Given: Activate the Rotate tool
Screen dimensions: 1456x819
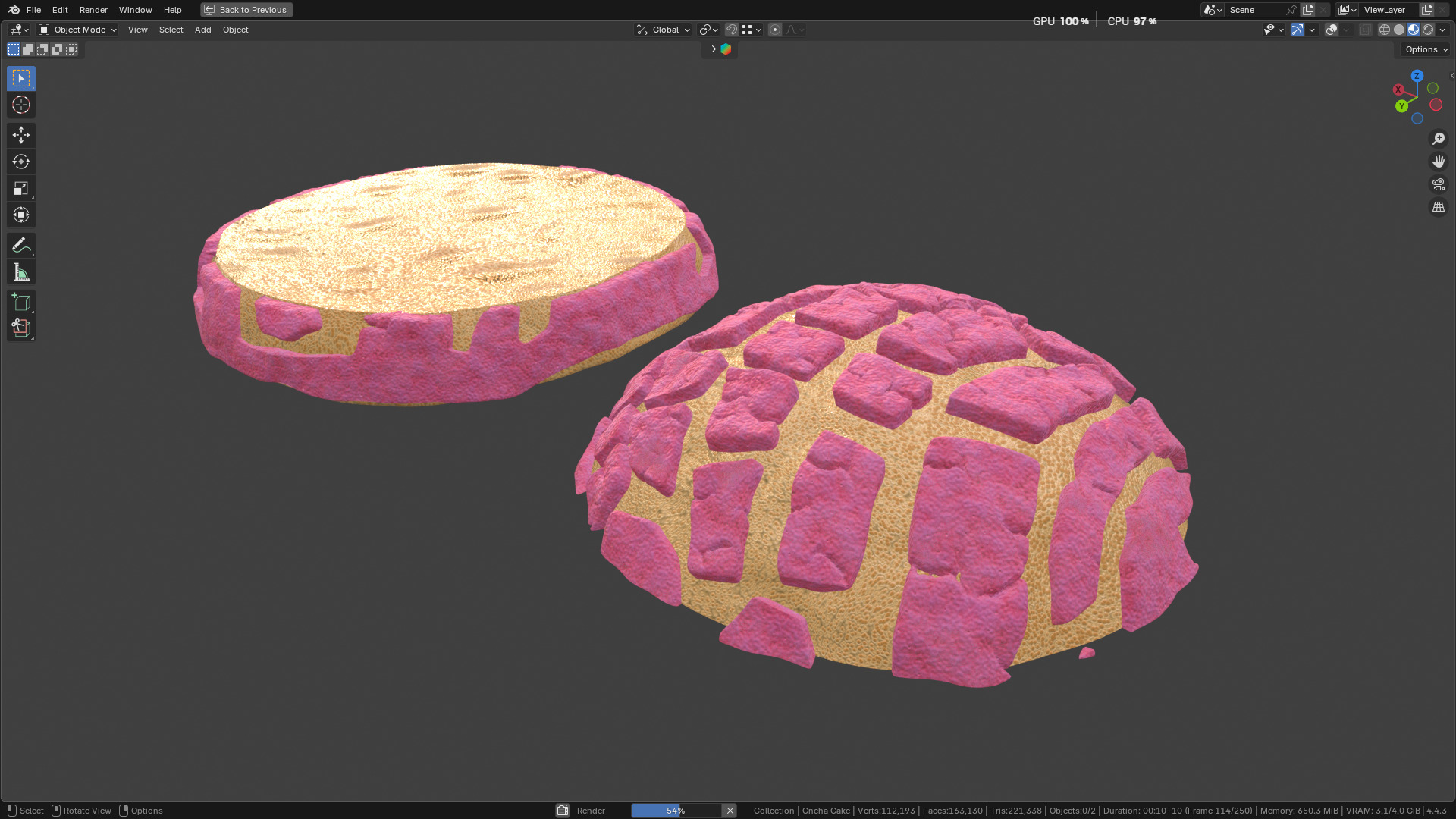Looking at the screenshot, I should click(x=21, y=162).
